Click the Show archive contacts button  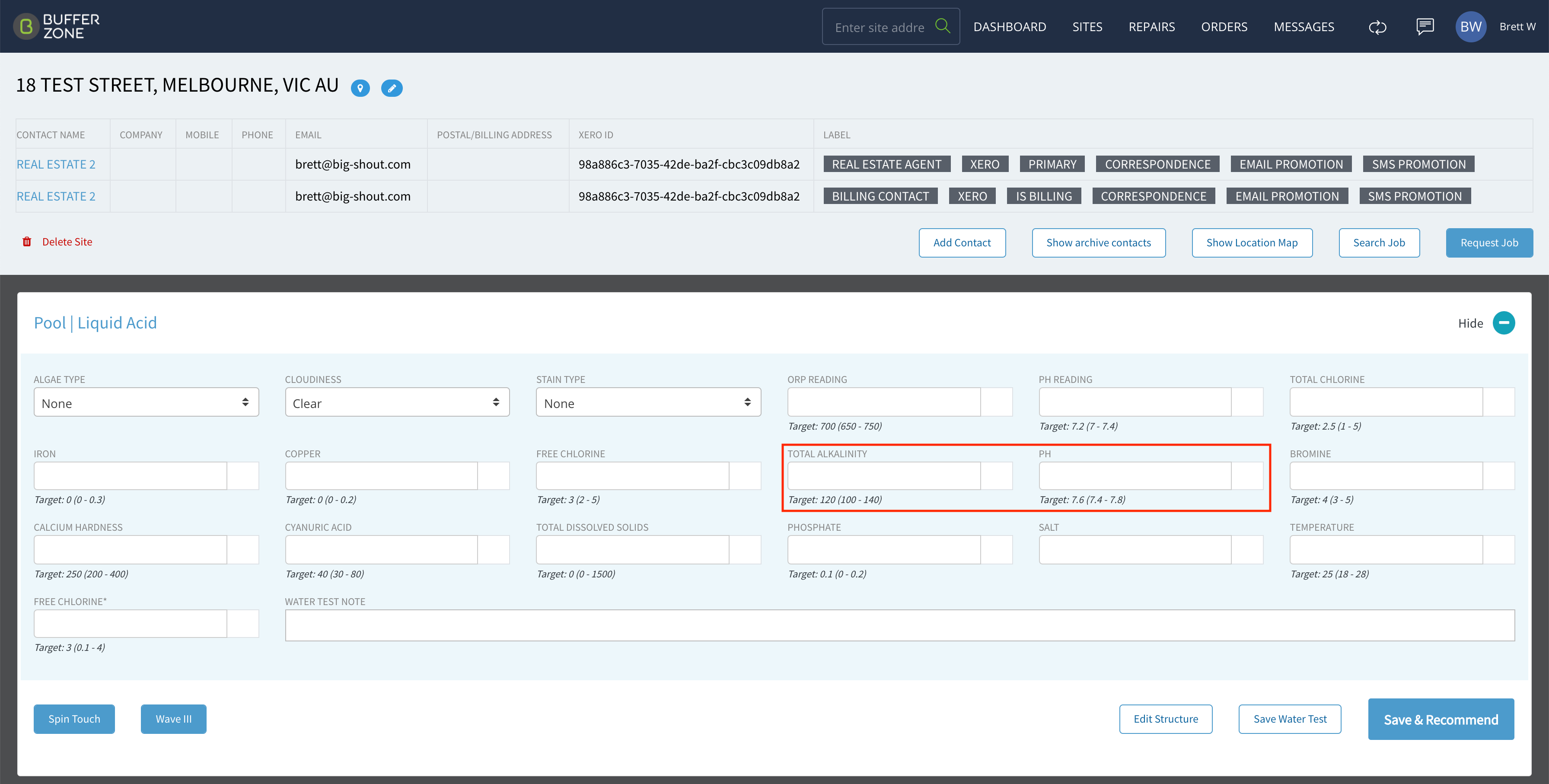coord(1099,243)
